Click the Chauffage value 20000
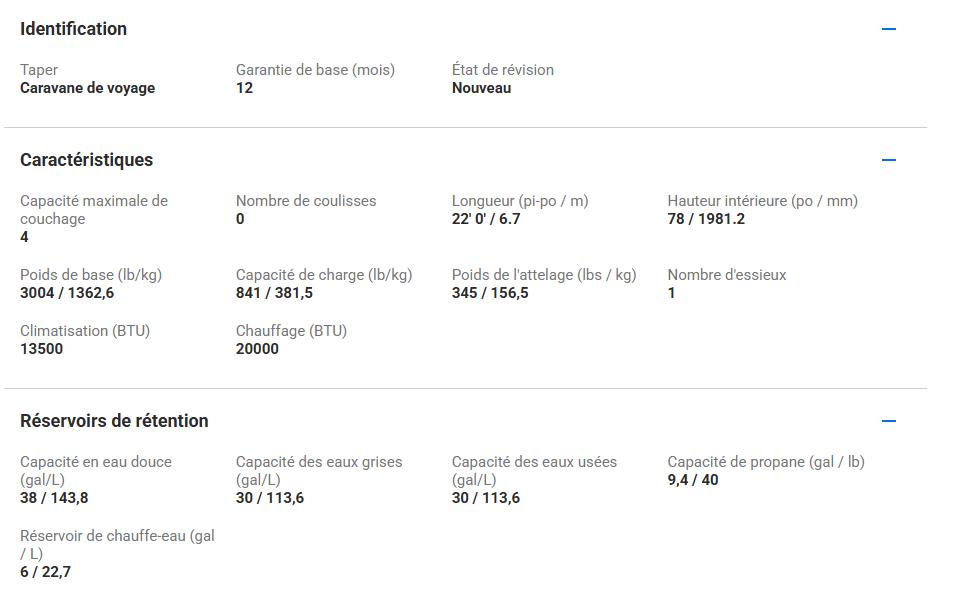Screen dimensions: 967x606 (x=257, y=349)
